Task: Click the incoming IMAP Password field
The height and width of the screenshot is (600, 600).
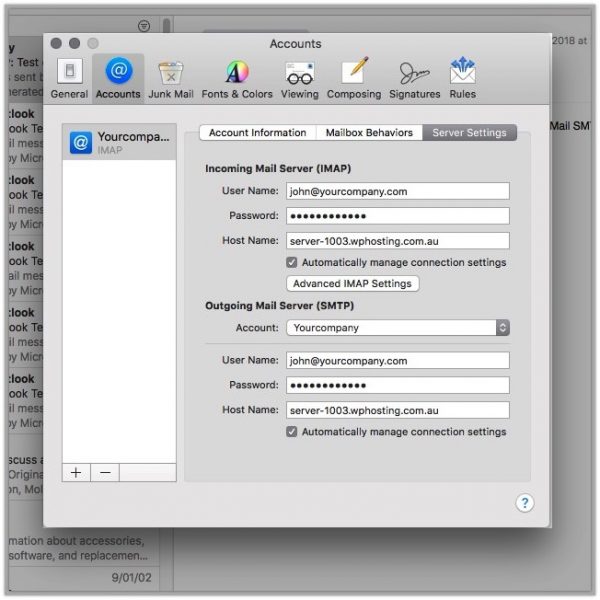Action: point(398,216)
